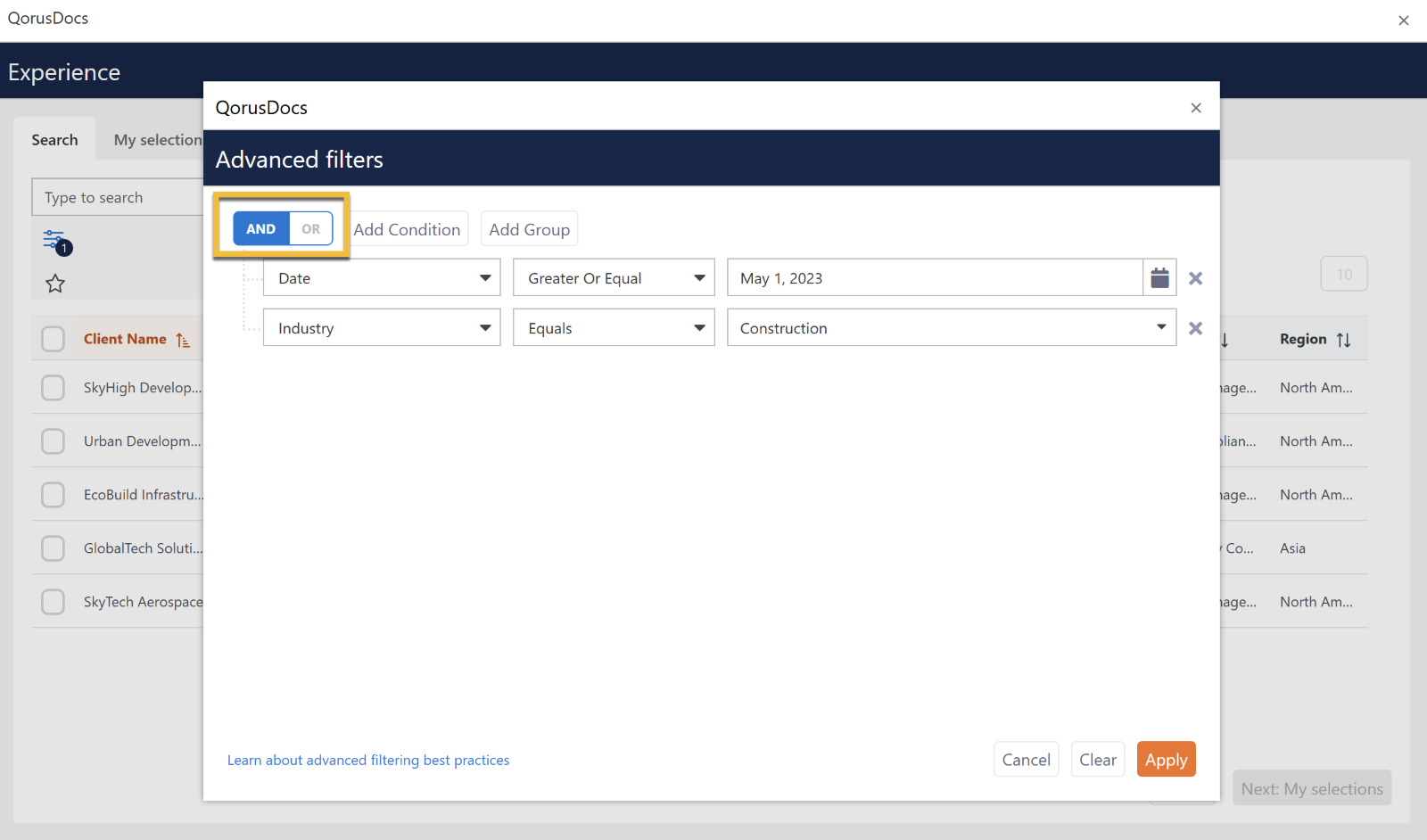Click Urban Developm... client name
This screenshot has height=840, width=1427.
143,441
